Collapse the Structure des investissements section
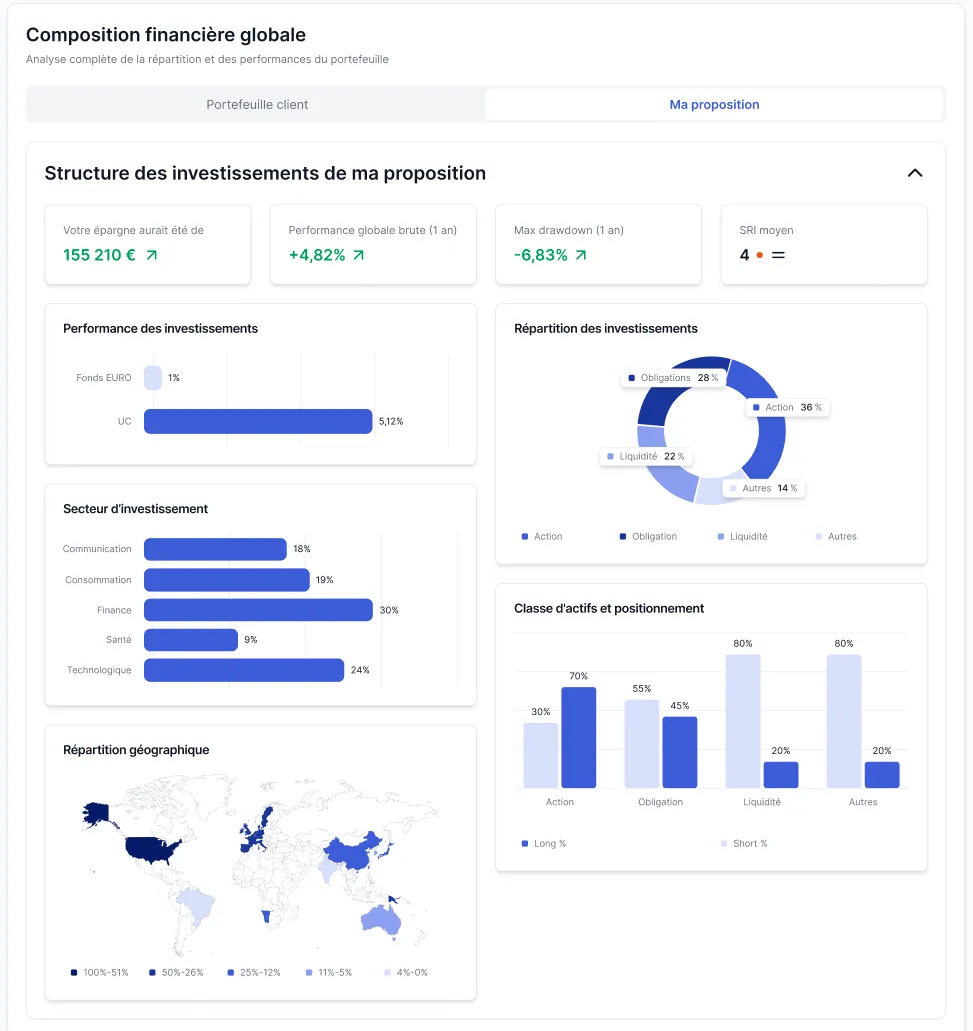Viewport: 973px width, 1031px height. point(914,173)
